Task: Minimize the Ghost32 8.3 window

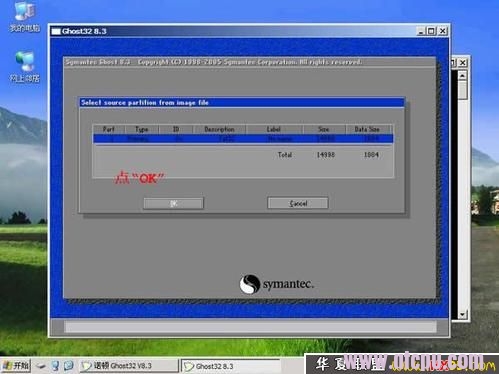Action: [x=421, y=31]
